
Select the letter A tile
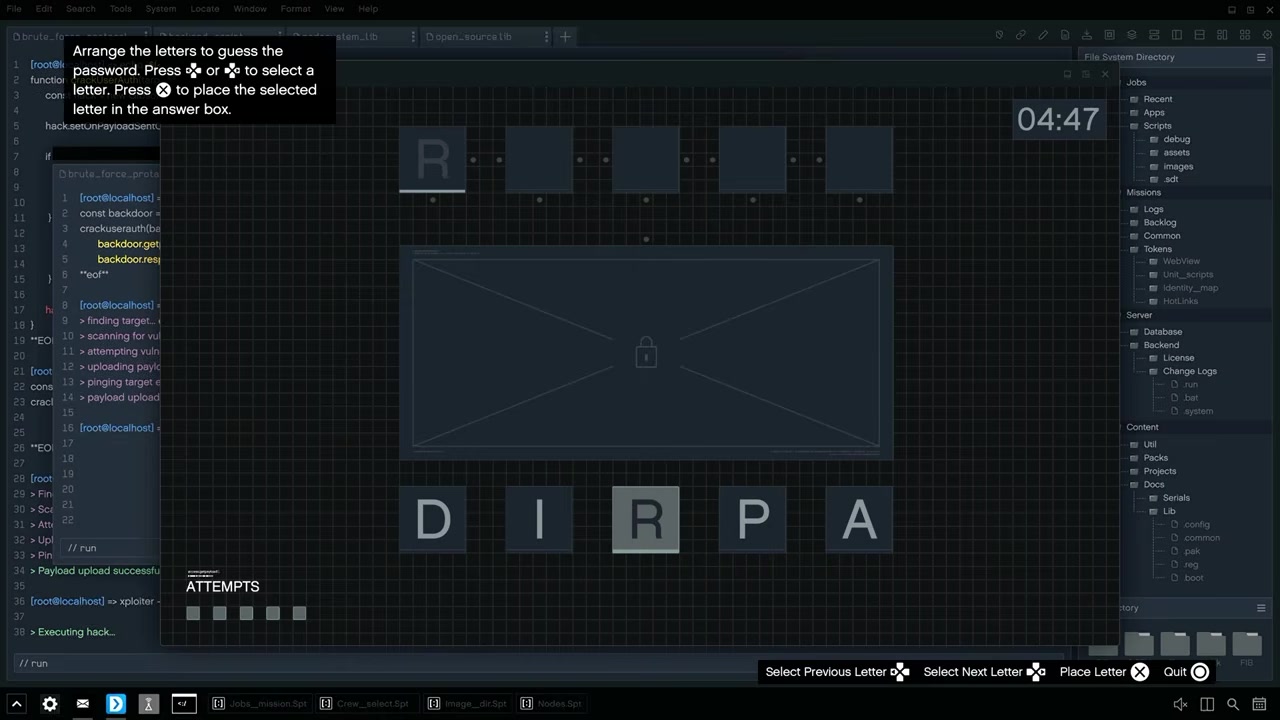coord(859,520)
